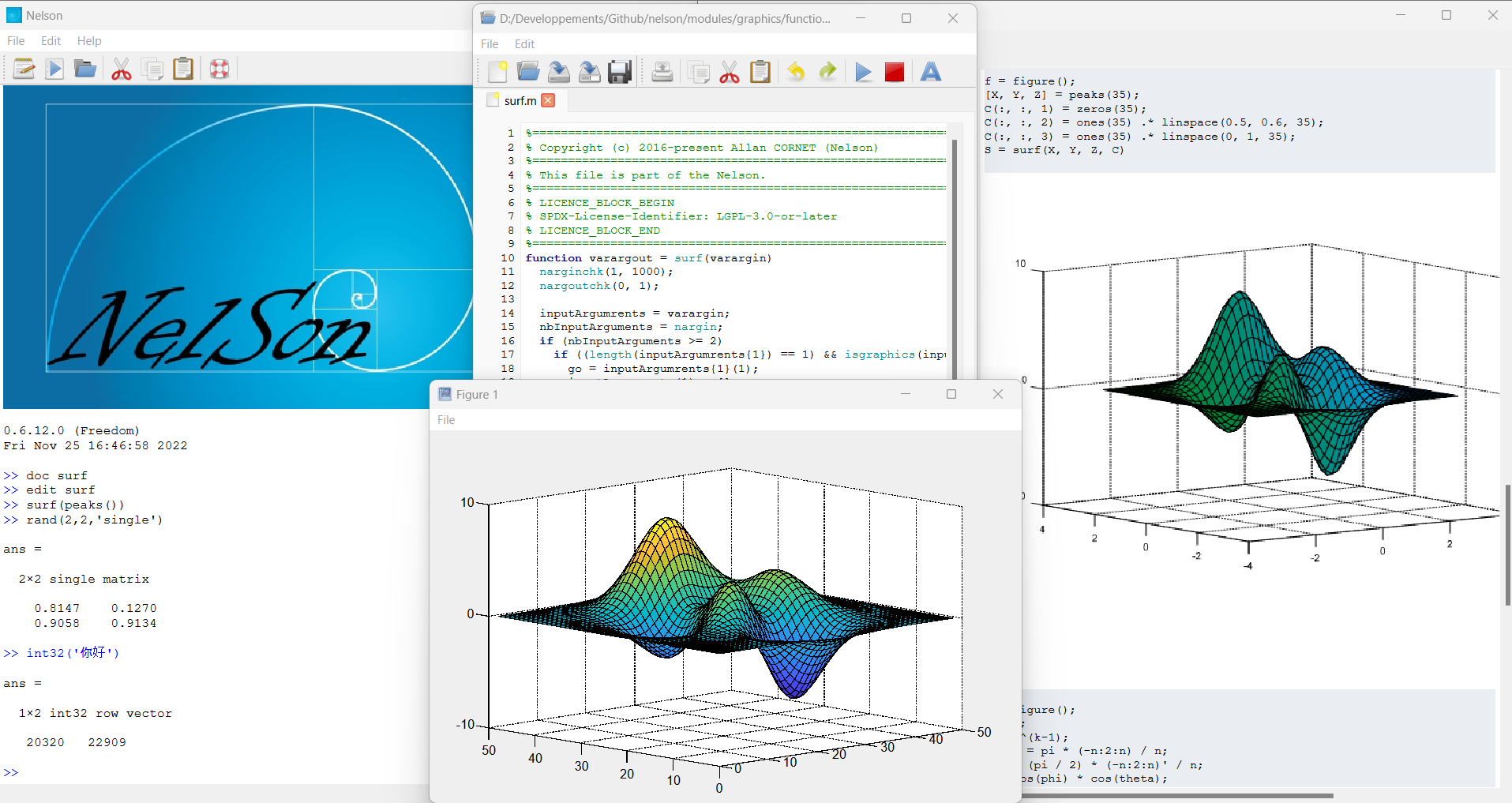Viewport: 1512px width, 803px height.
Task: Create a new file in the editor toolbar
Action: pos(497,72)
